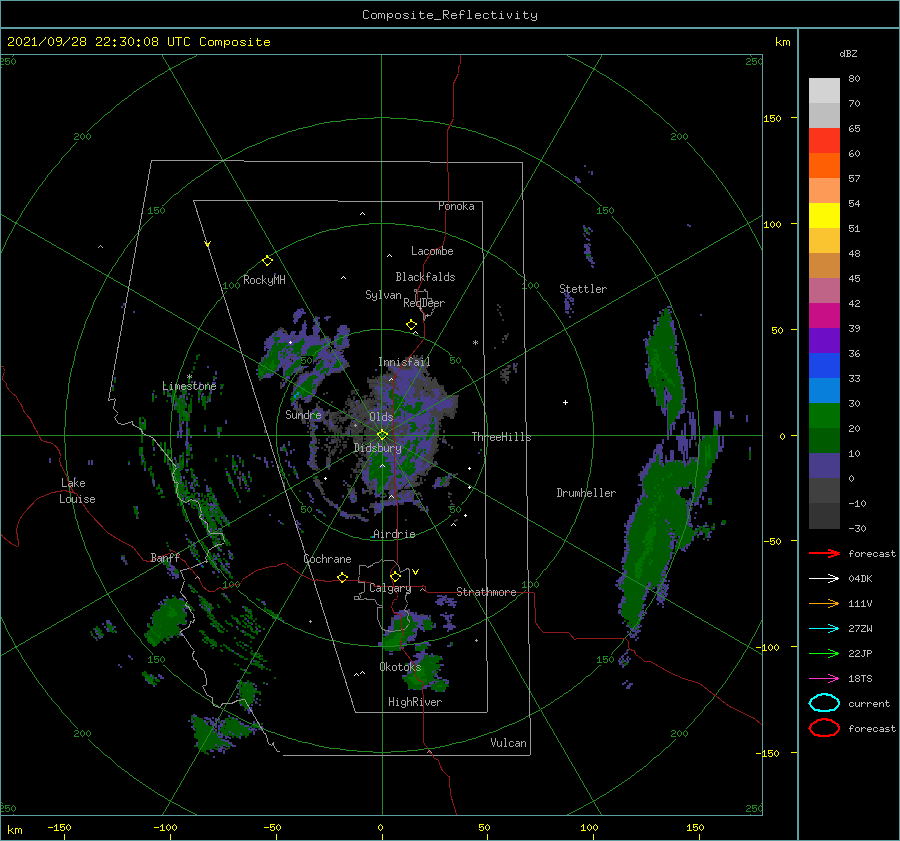Select the slate-purple 10 dBZ swatch
Viewport: 900px width, 841px height.
click(824, 466)
